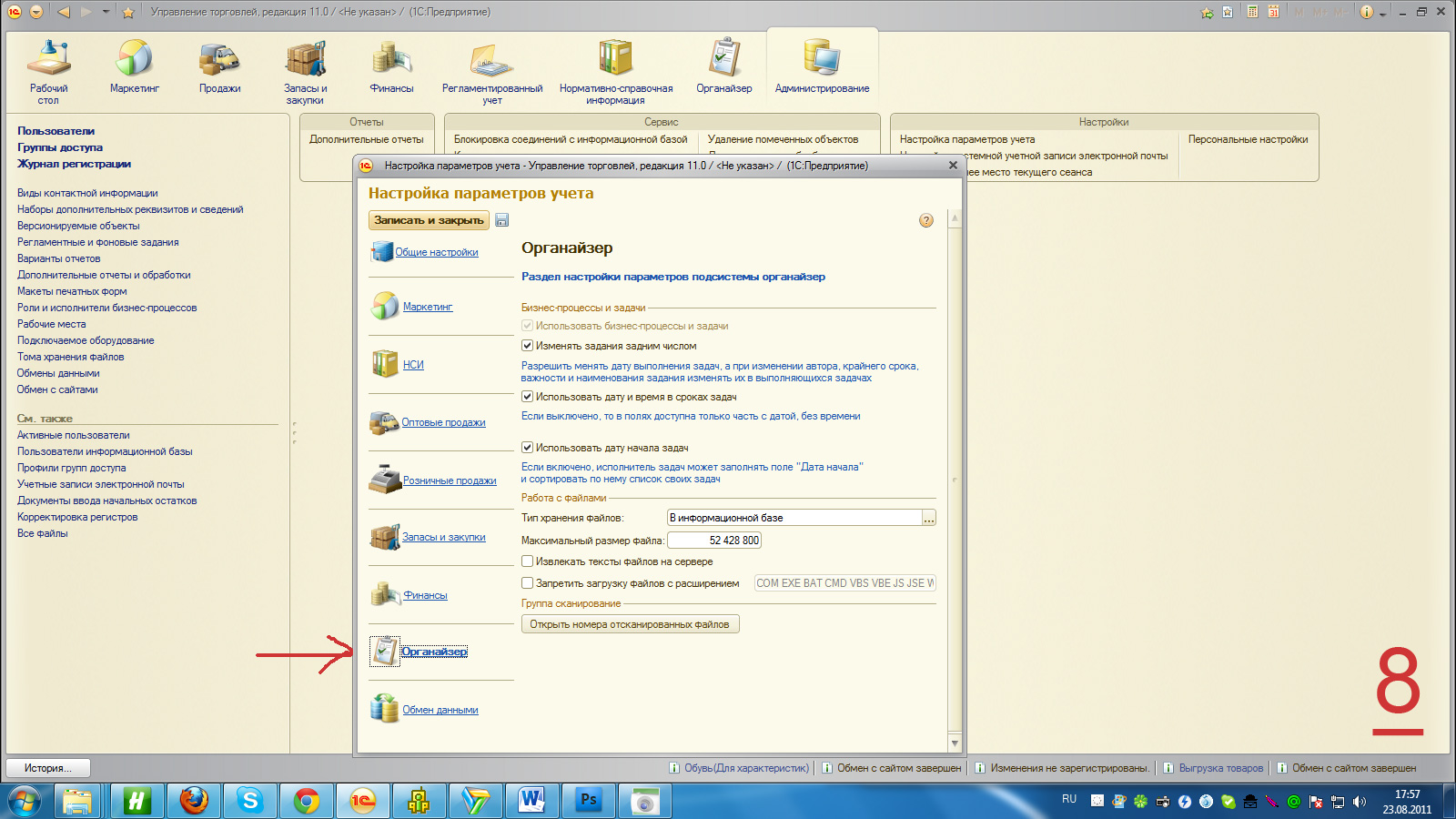Screen dimensions: 1456x819
Task: Click the Максимальный размер файла field
Action: tap(714, 541)
